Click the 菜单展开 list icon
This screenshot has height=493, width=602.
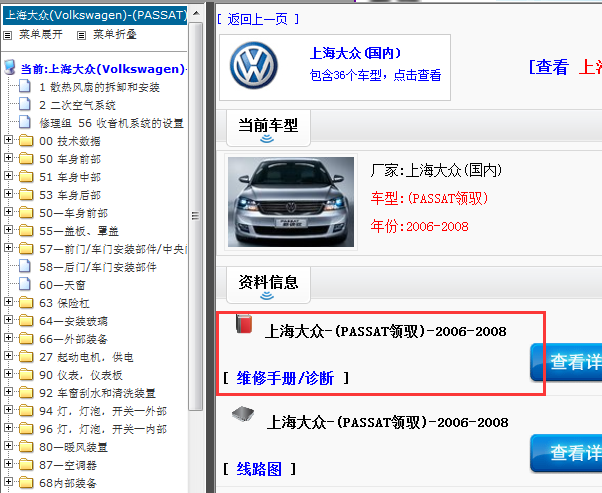(x=8, y=36)
